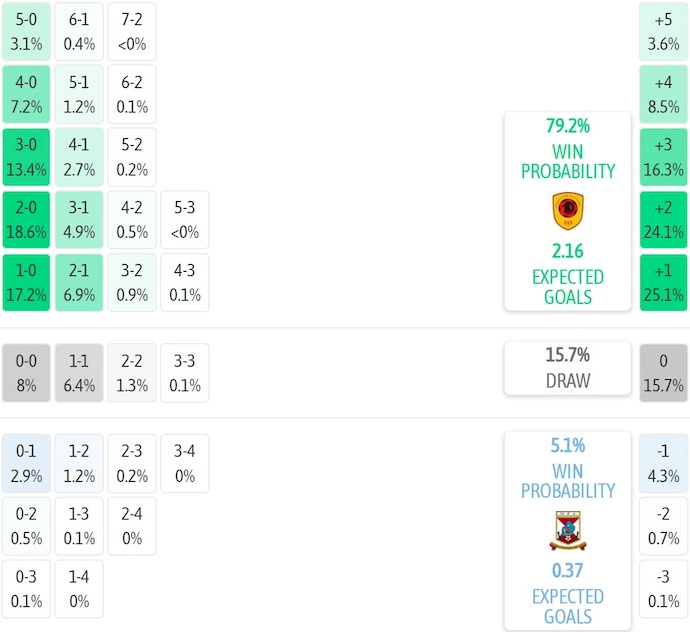Screen dimensions: 690x632
Task: Pick the 1-1 draw score tile
Action: pyautogui.click(x=79, y=373)
